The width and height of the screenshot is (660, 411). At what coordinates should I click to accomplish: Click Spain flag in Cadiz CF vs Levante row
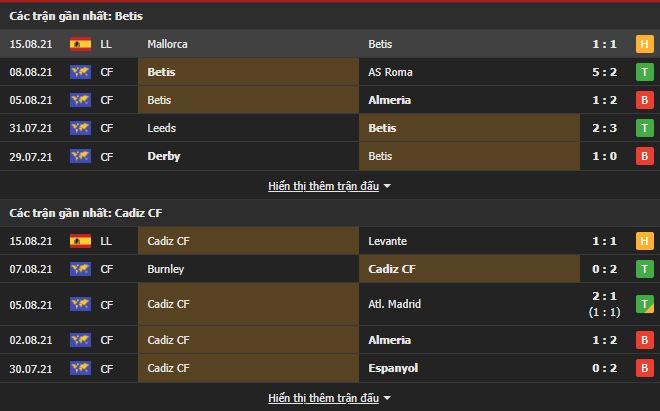coord(80,241)
